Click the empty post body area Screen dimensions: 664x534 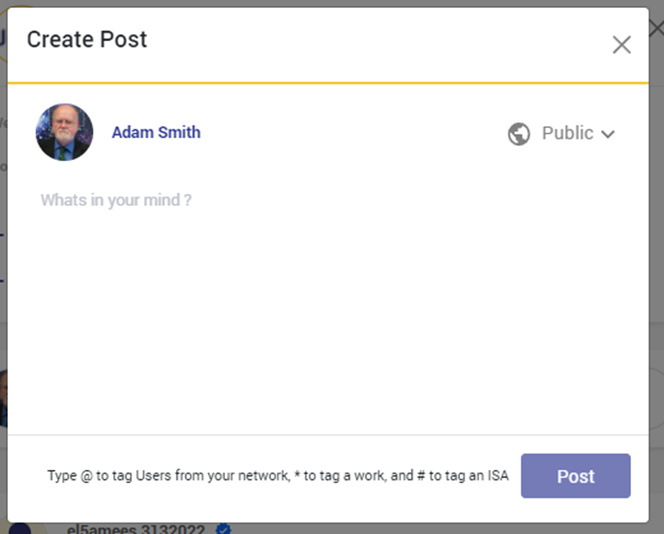click(328, 320)
